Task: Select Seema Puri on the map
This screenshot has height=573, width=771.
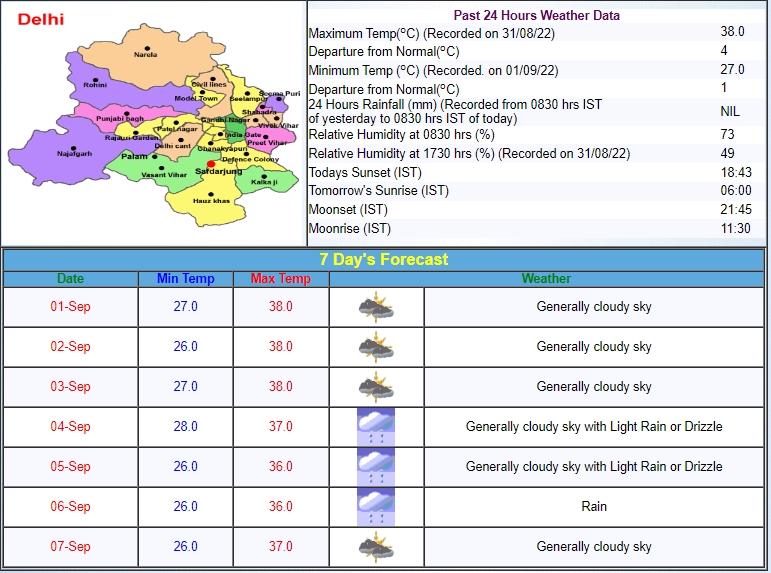Action: [279, 93]
